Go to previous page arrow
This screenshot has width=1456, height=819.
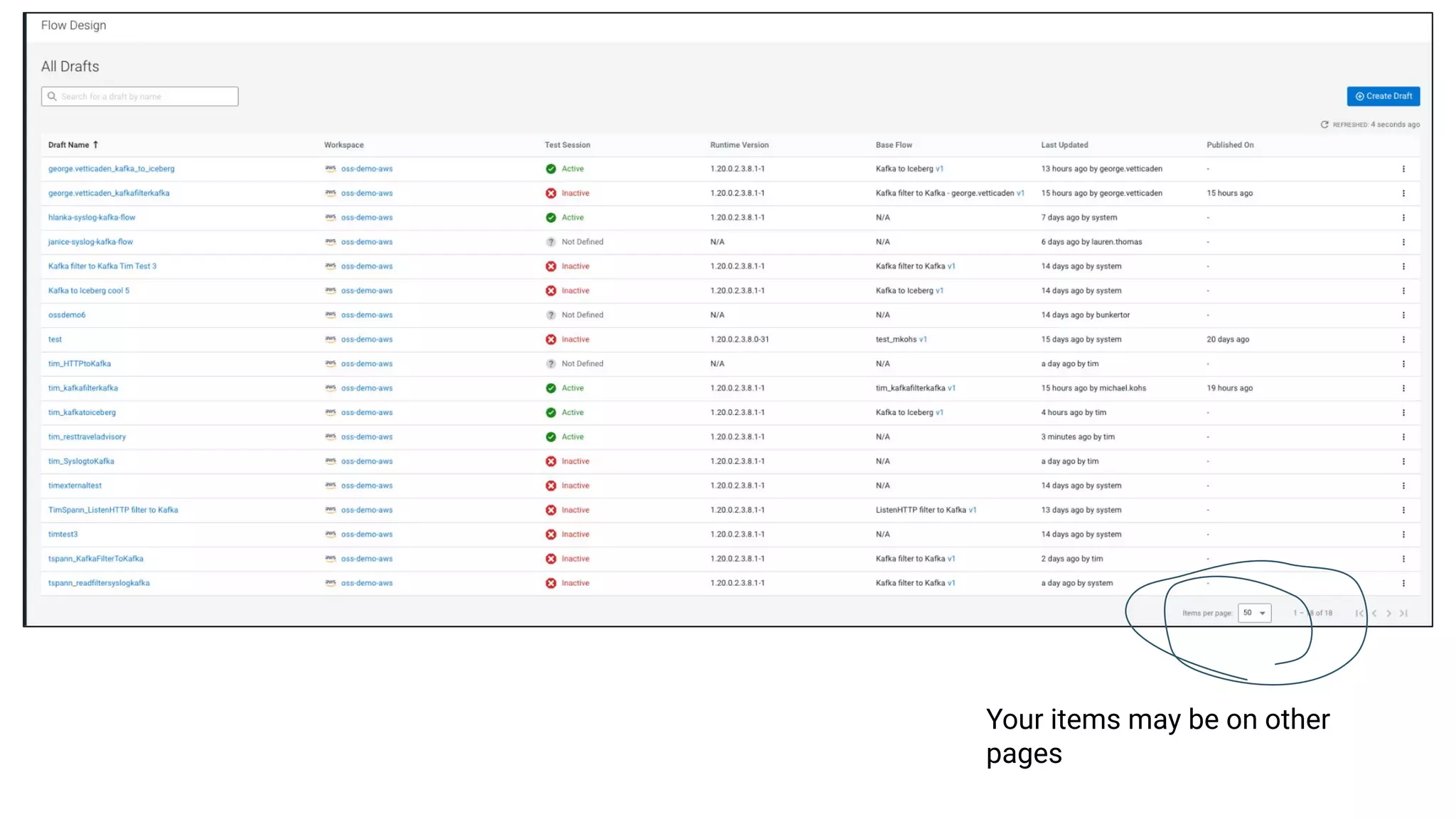(x=1374, y=613)
